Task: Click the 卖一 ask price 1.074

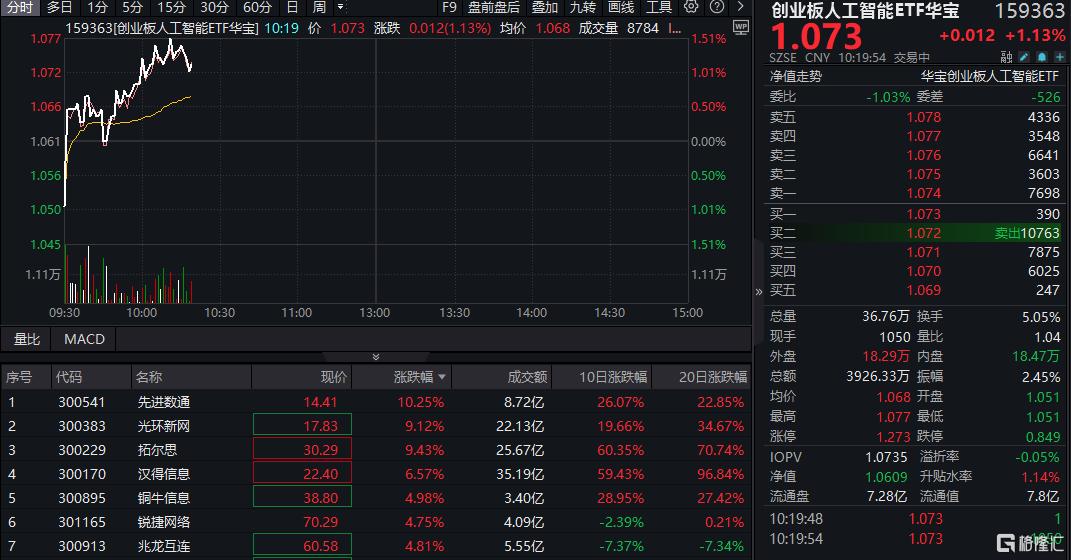Action: 923,194
